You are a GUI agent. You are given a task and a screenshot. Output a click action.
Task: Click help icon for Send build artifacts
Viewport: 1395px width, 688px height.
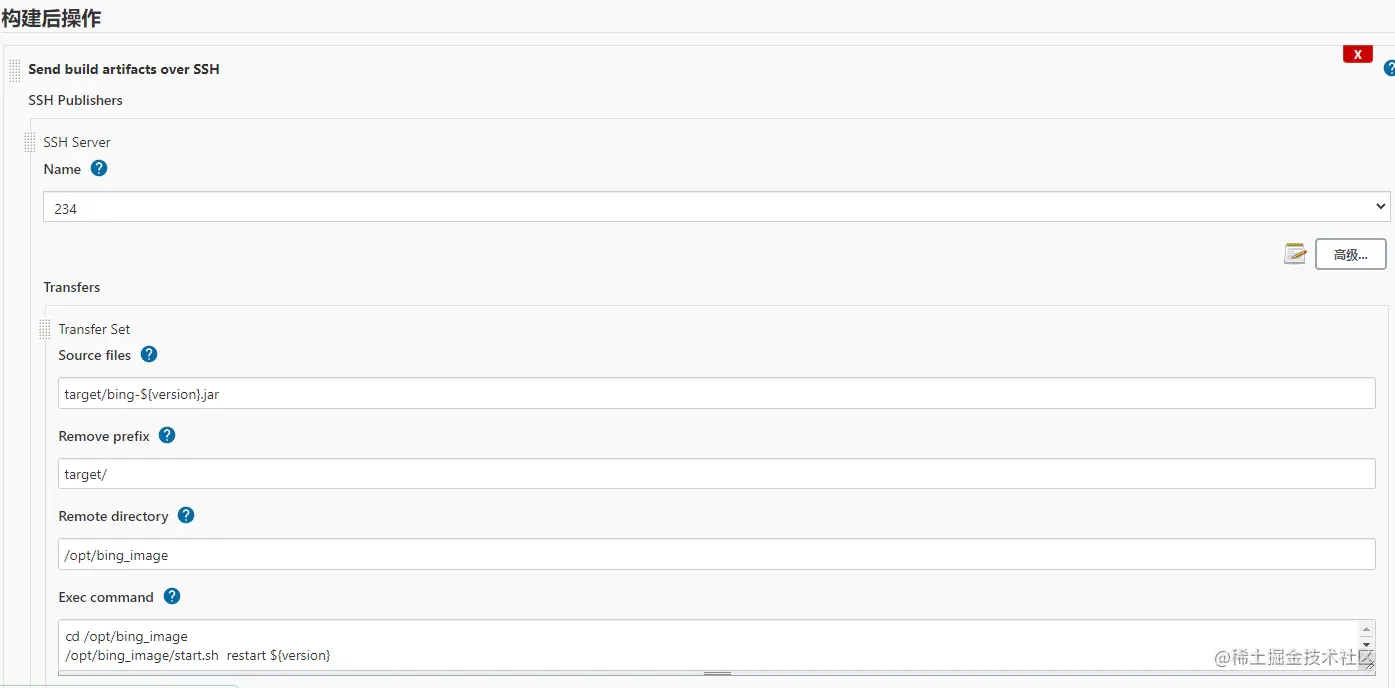coord(1389,69)
